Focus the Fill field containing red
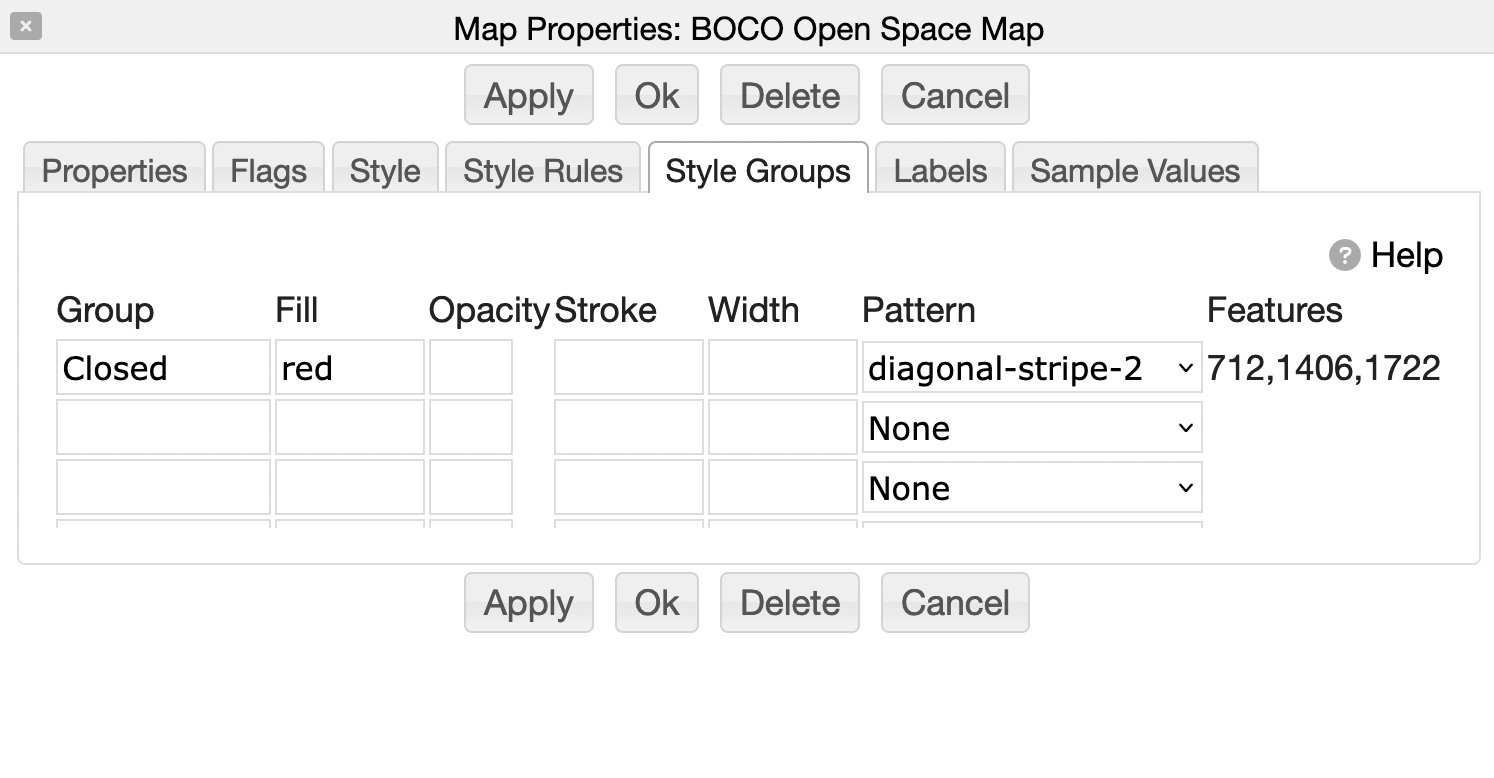This screenshot has height=778, width=1494. pyautogui.click(x=349, y=368)
